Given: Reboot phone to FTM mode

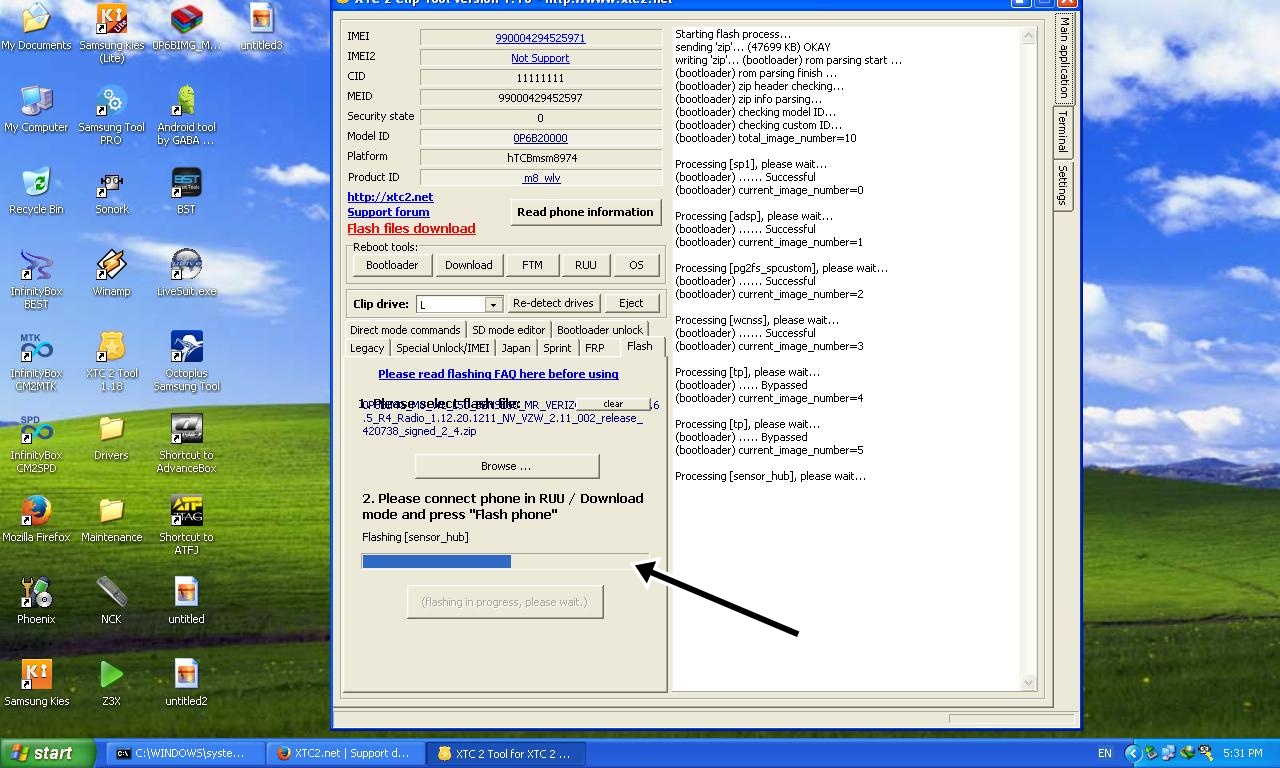Looking at the screenshot, I should [x=532, y=265].
